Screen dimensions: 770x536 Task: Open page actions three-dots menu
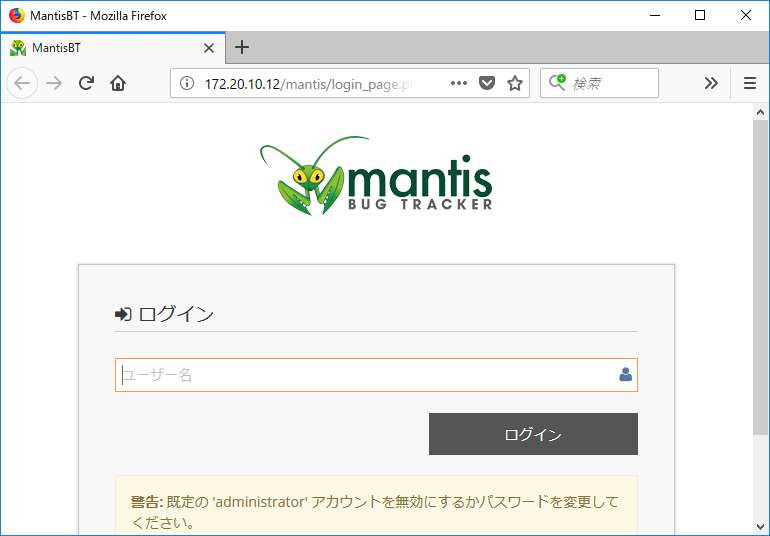(459, 84)
